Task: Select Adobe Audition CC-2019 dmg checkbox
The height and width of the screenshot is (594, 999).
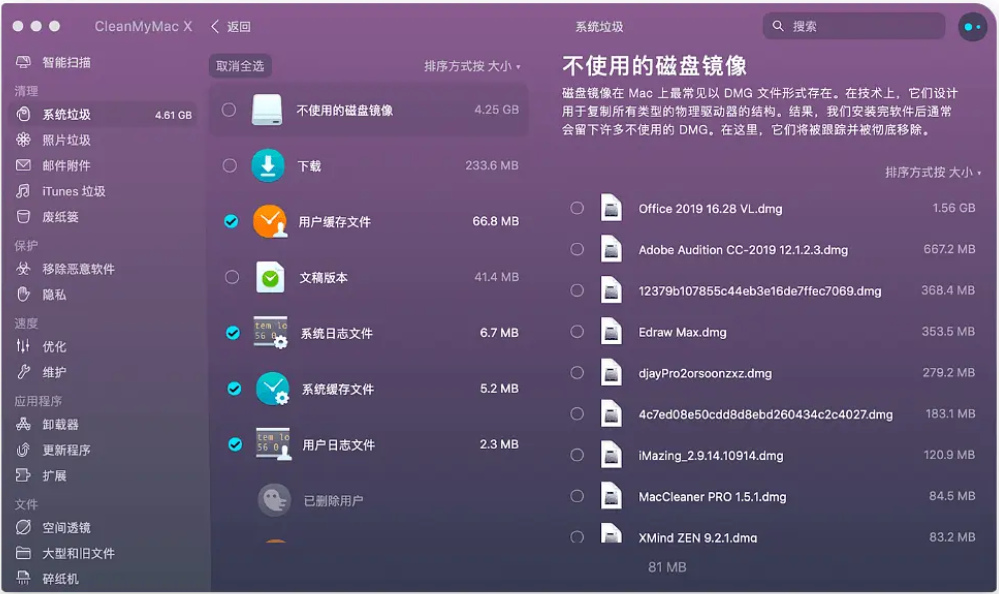Action: pos(577,249)
